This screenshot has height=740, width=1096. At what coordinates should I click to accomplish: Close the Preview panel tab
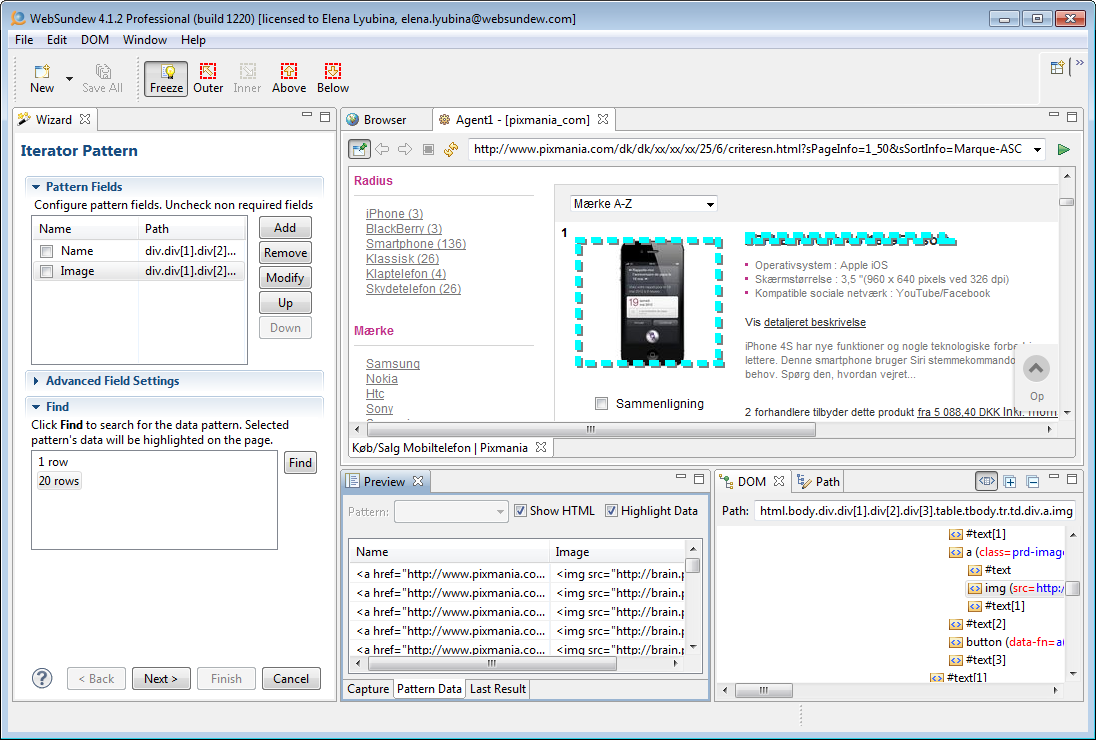pyautogui.click(x=418, y=481)
